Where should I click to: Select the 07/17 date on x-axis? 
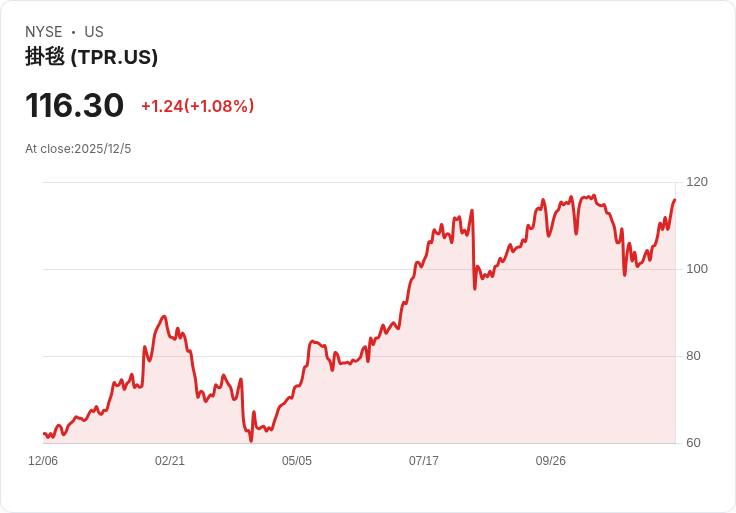pyautogui.click(x=424, y=461)
